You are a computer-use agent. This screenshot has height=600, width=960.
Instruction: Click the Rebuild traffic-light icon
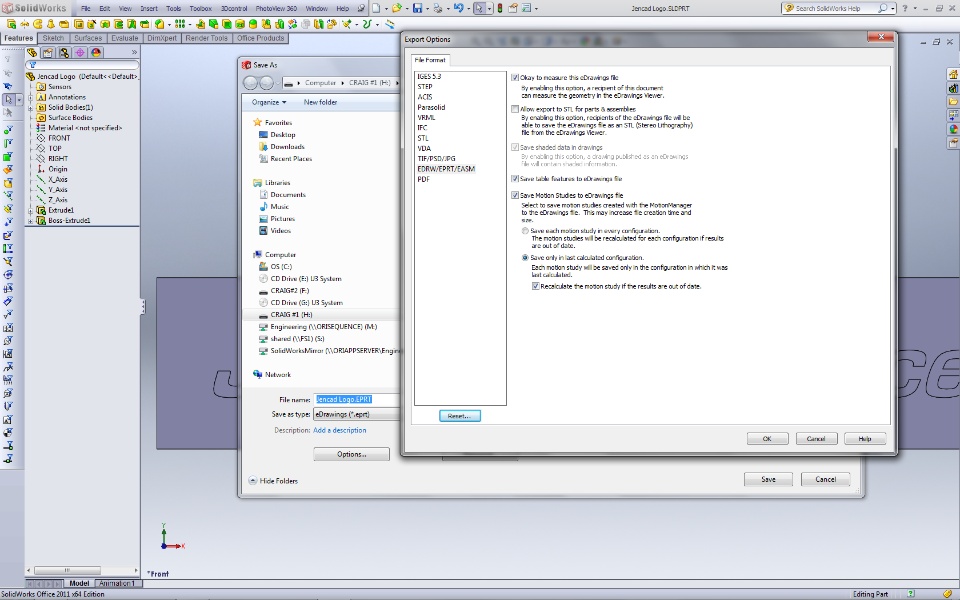click(x=500, y=8)
